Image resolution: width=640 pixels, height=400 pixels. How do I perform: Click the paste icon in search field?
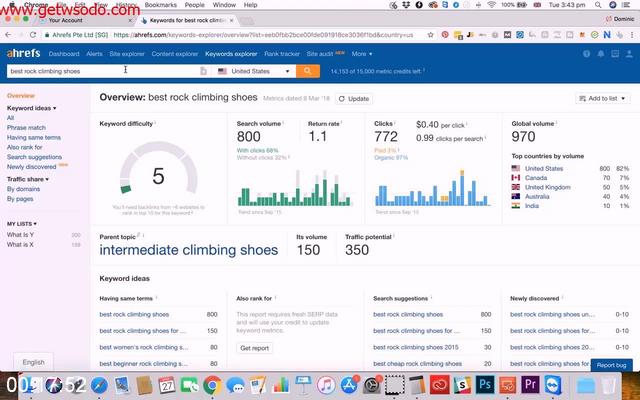click(x=203, y=71)
